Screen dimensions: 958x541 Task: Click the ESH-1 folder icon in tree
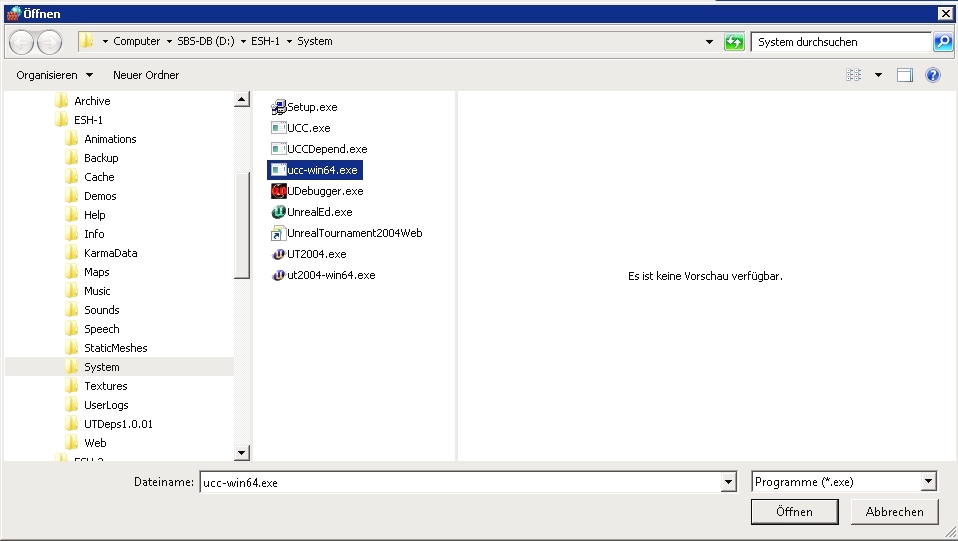[x=61, y=119]
